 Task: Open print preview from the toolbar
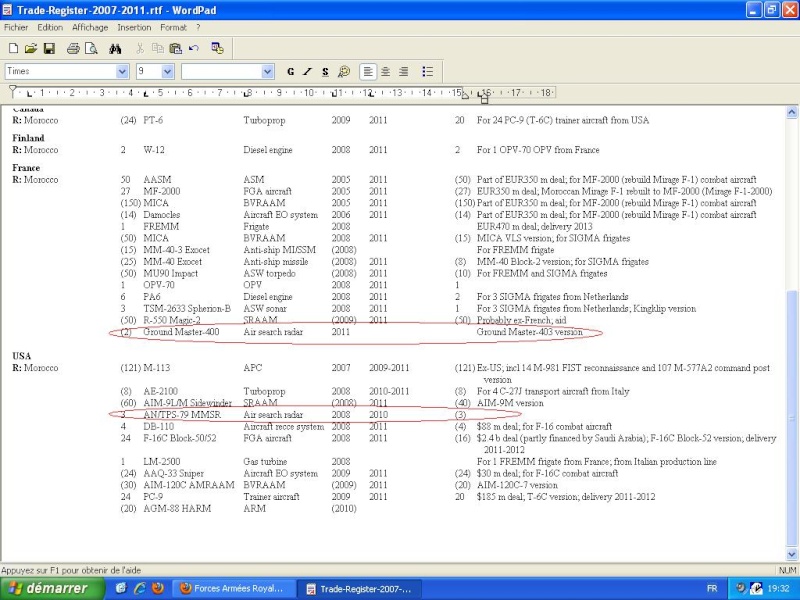click(91, 48)
